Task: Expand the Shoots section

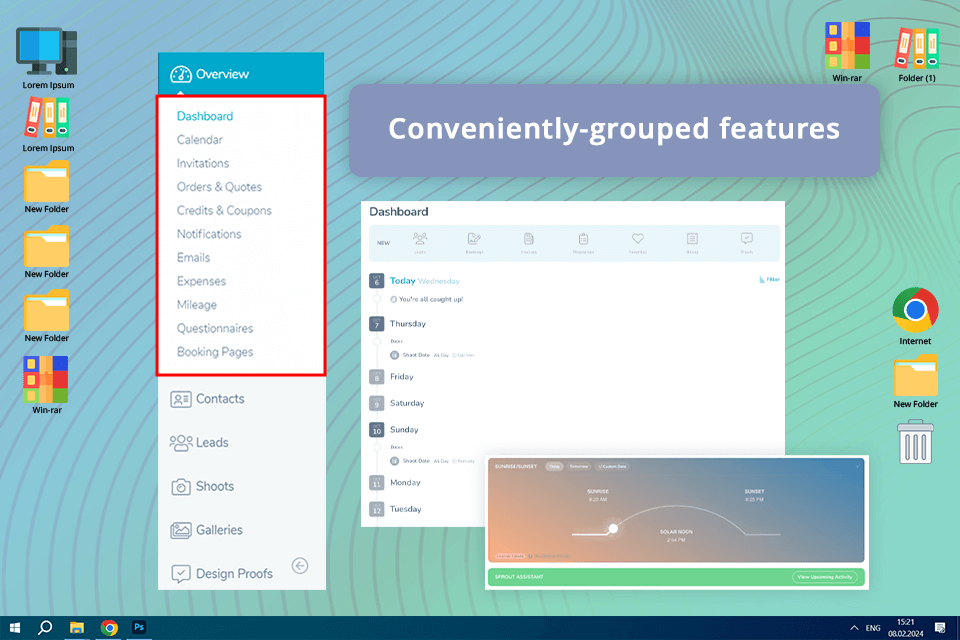Action: pyautogui.click(x=202, y=486)
